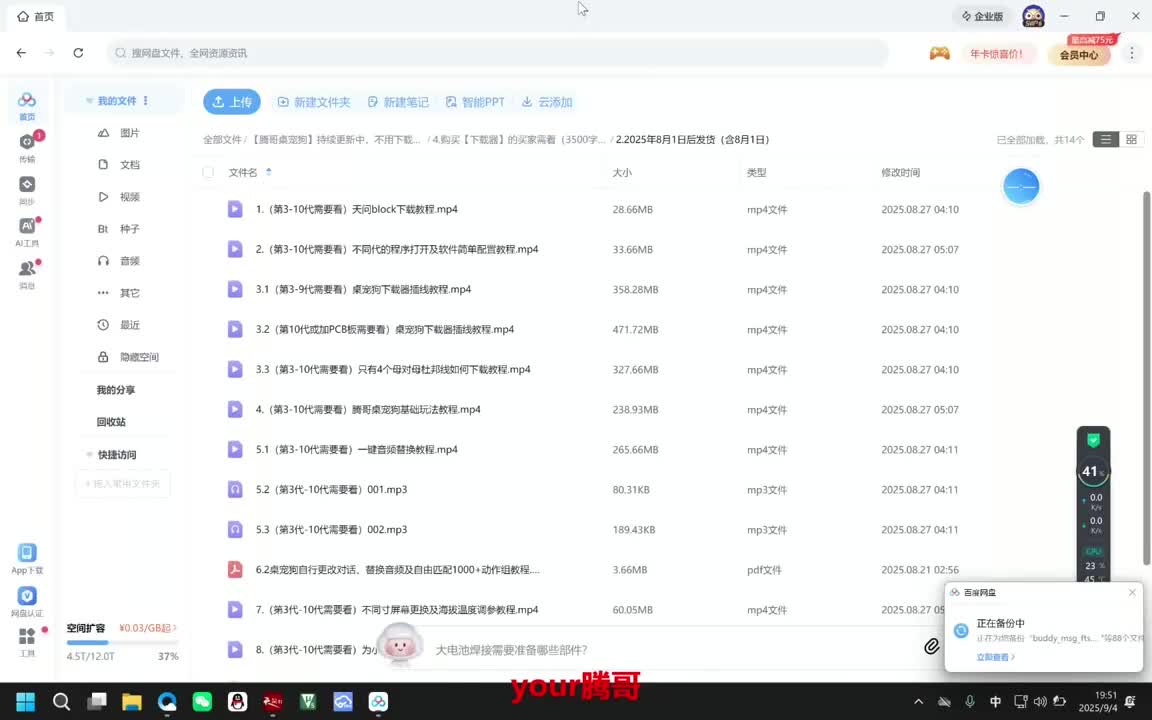Open the 首页 home sidebar icon

(x=27, y=106)
